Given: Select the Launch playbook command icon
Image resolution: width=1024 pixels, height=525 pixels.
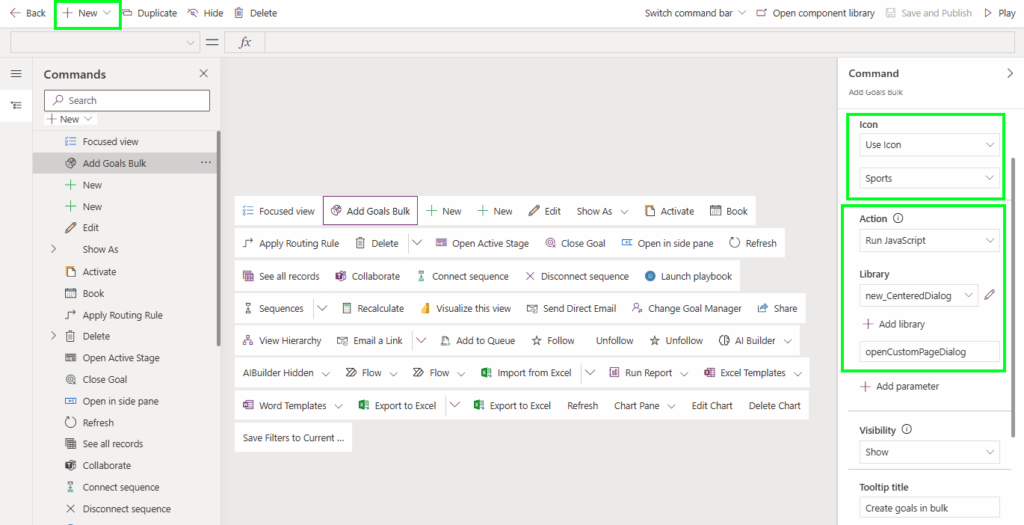Looking at the screenshot, I should (651, 276).
